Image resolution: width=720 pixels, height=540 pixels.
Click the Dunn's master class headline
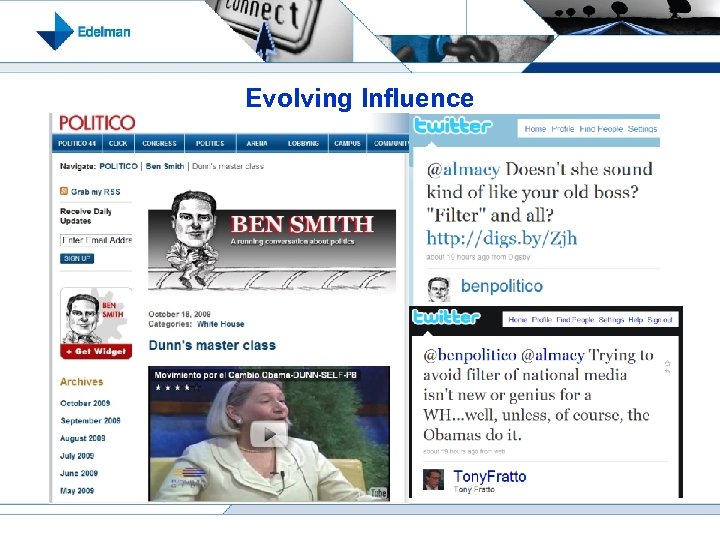[212, 345]
